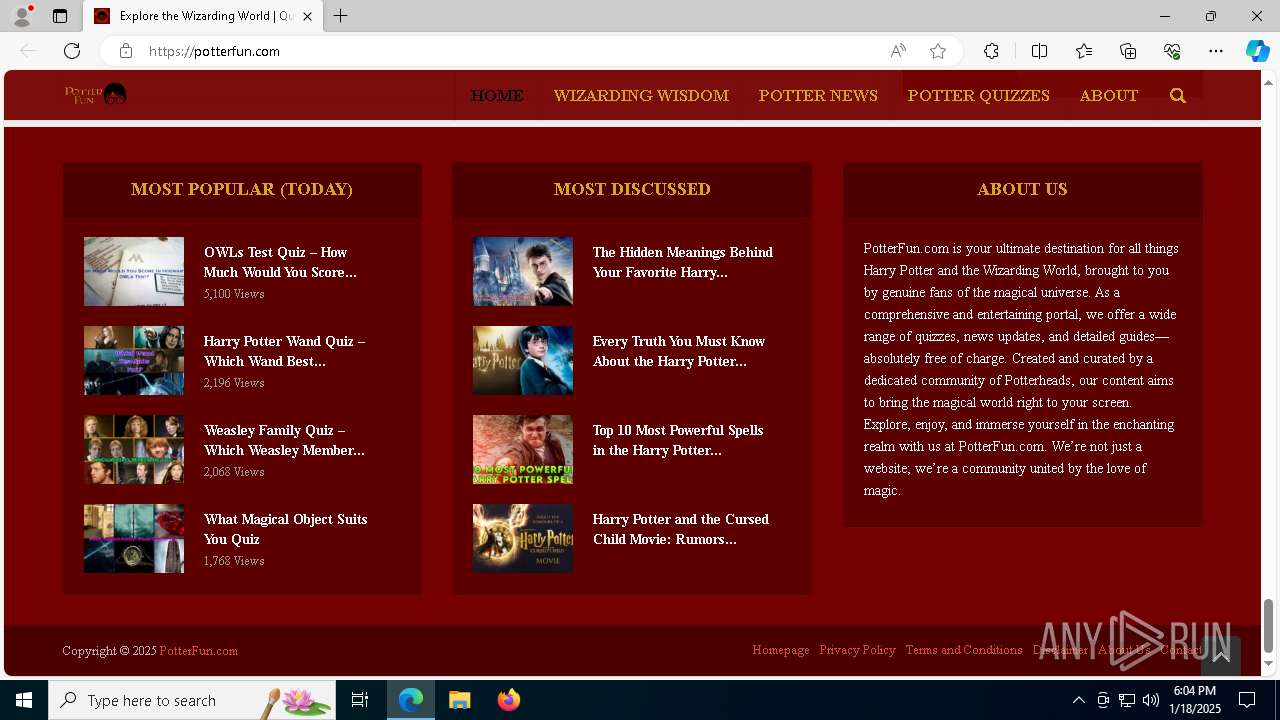Click What Magical Object quiz thumbnail
1280x720 pixels.
tap(134, 538)
